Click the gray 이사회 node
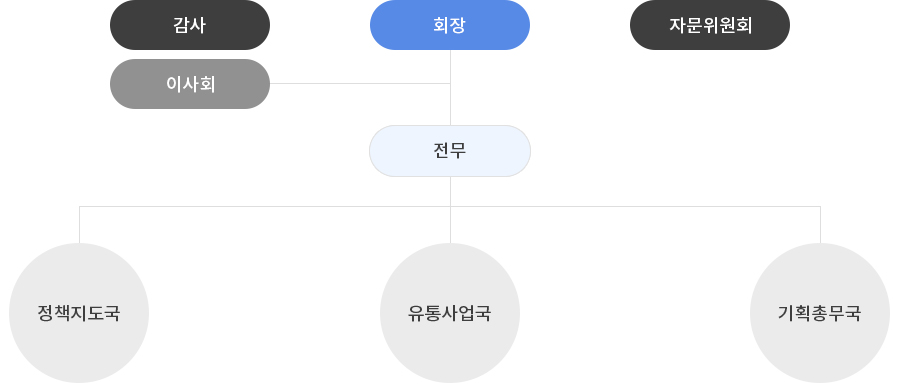The image size is (900, 386). pyautogui.click(x=190, y=84)
